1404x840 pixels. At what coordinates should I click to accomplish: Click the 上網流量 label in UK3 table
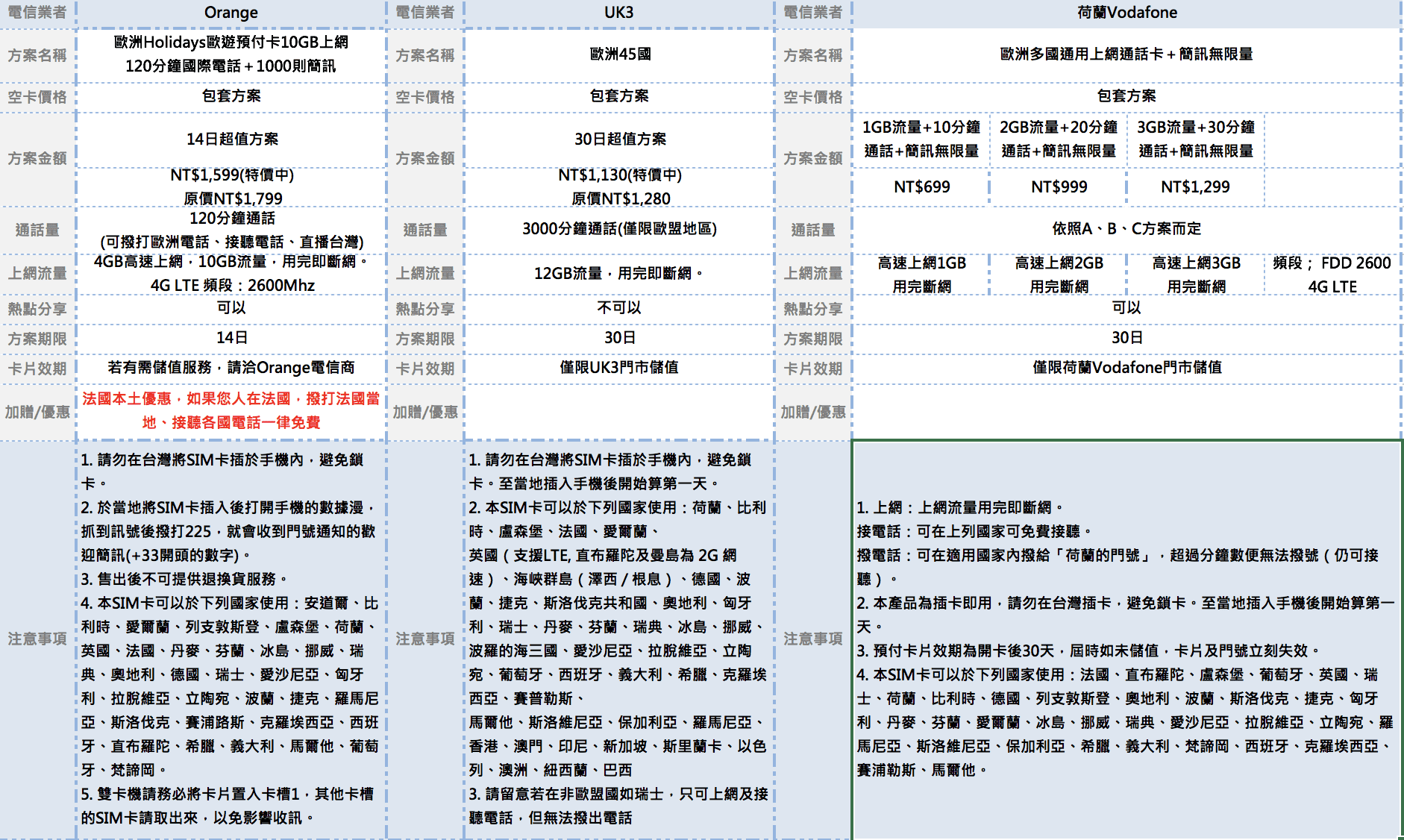coord(425,274)
